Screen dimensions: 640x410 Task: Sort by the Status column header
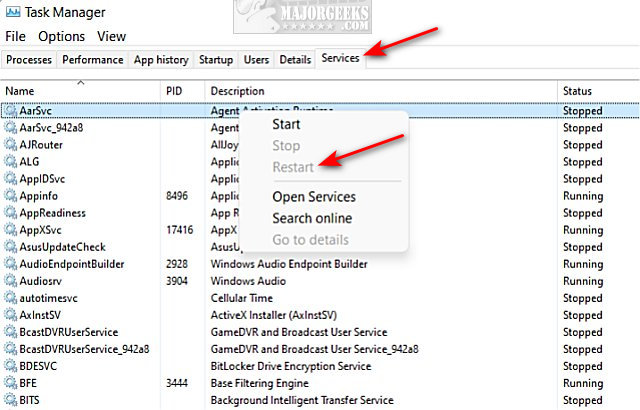598,91
